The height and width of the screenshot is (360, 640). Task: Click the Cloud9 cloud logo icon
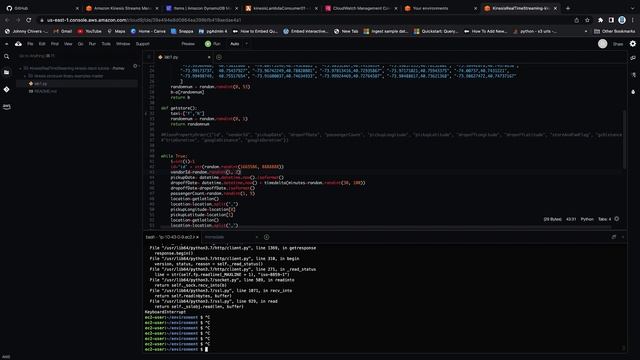pos(18,44)
